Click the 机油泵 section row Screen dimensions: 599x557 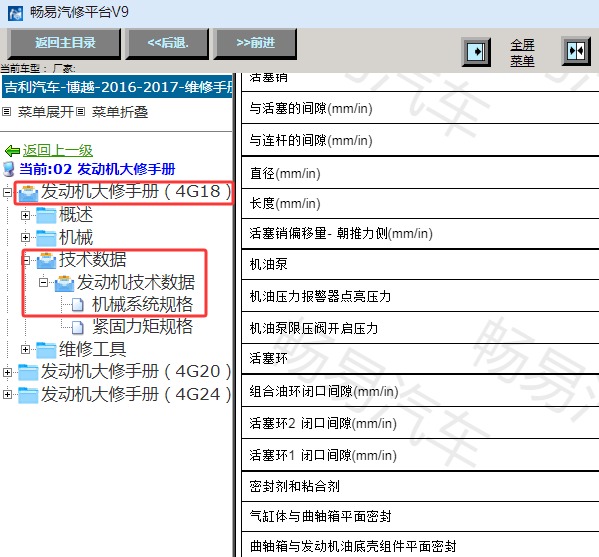click(420, 264)
